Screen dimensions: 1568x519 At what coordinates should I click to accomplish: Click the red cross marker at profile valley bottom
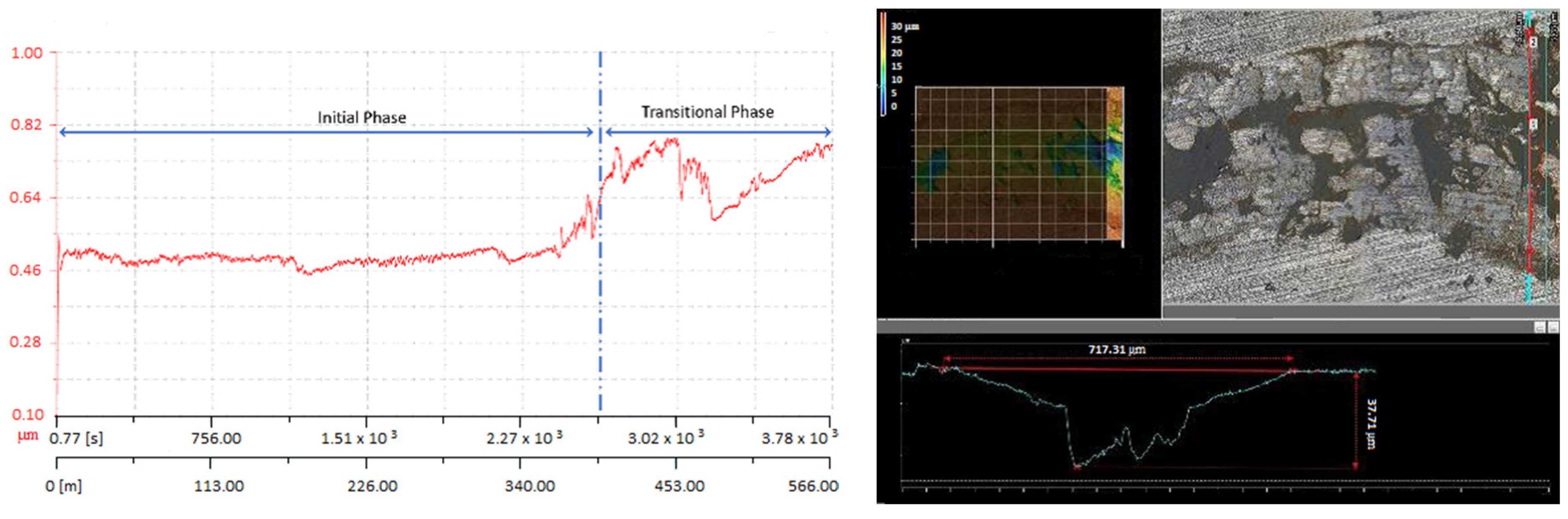point(1076,467)
